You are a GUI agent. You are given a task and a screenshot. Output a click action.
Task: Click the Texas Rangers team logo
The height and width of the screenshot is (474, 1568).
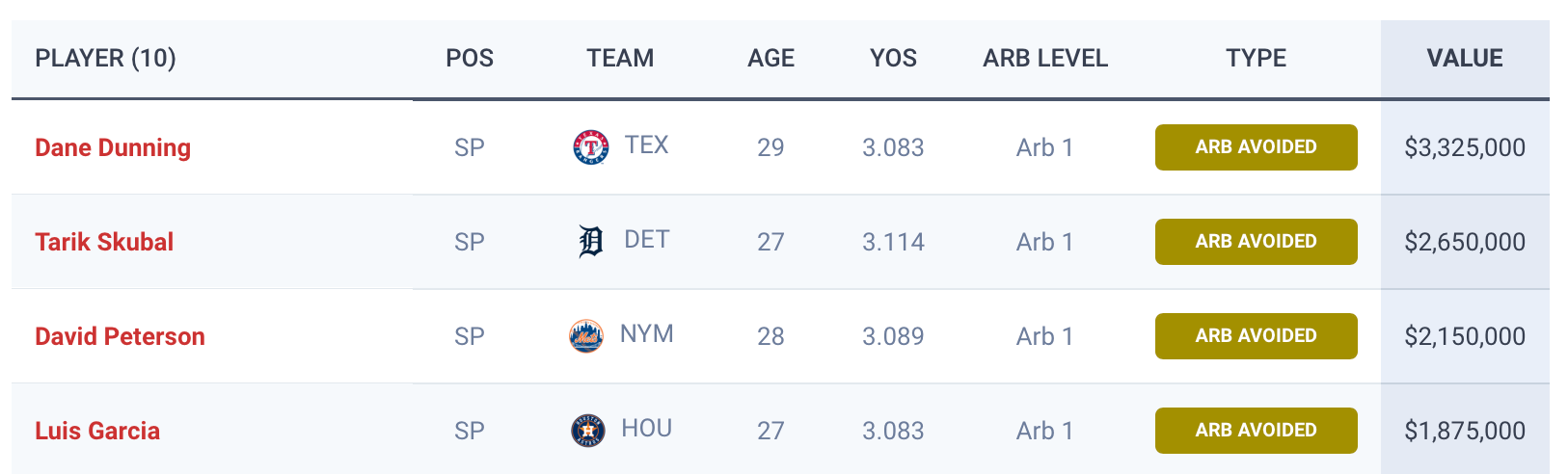(x=590, y=147)
